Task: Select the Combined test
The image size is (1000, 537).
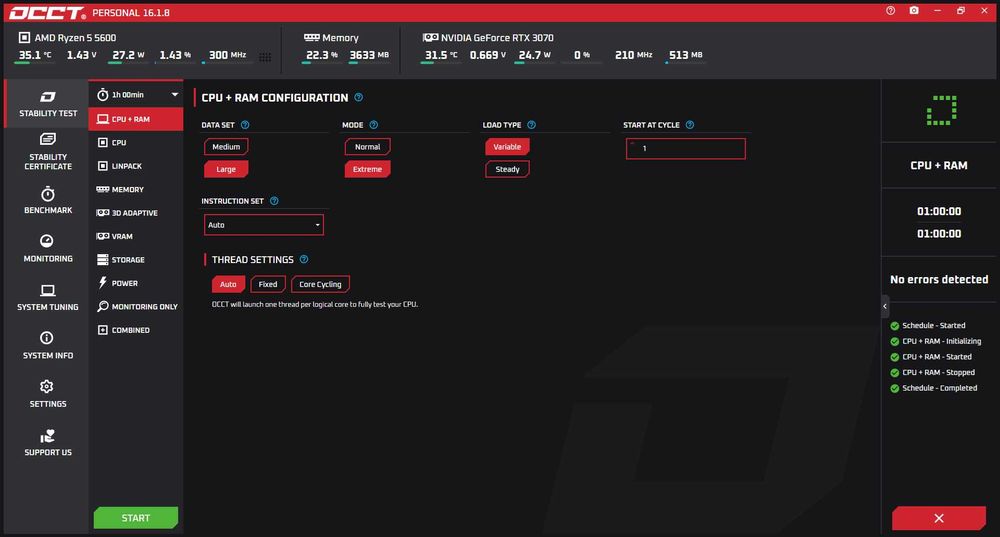Action: coord(136,330)
